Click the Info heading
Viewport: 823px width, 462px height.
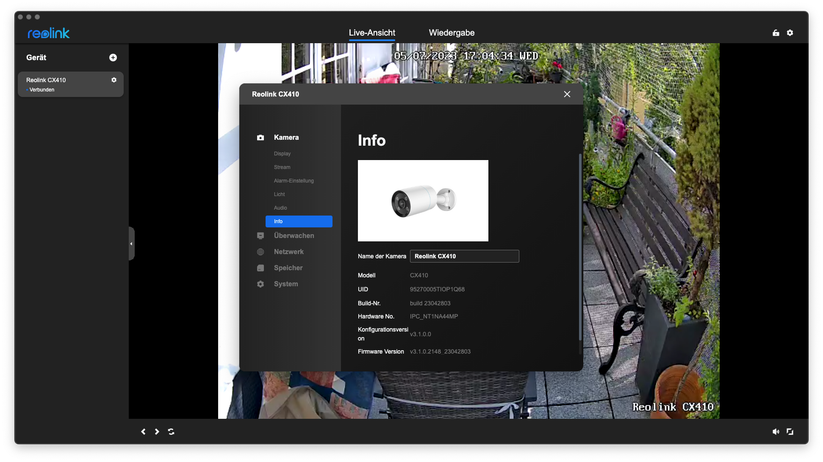click(x=372, y=141)
